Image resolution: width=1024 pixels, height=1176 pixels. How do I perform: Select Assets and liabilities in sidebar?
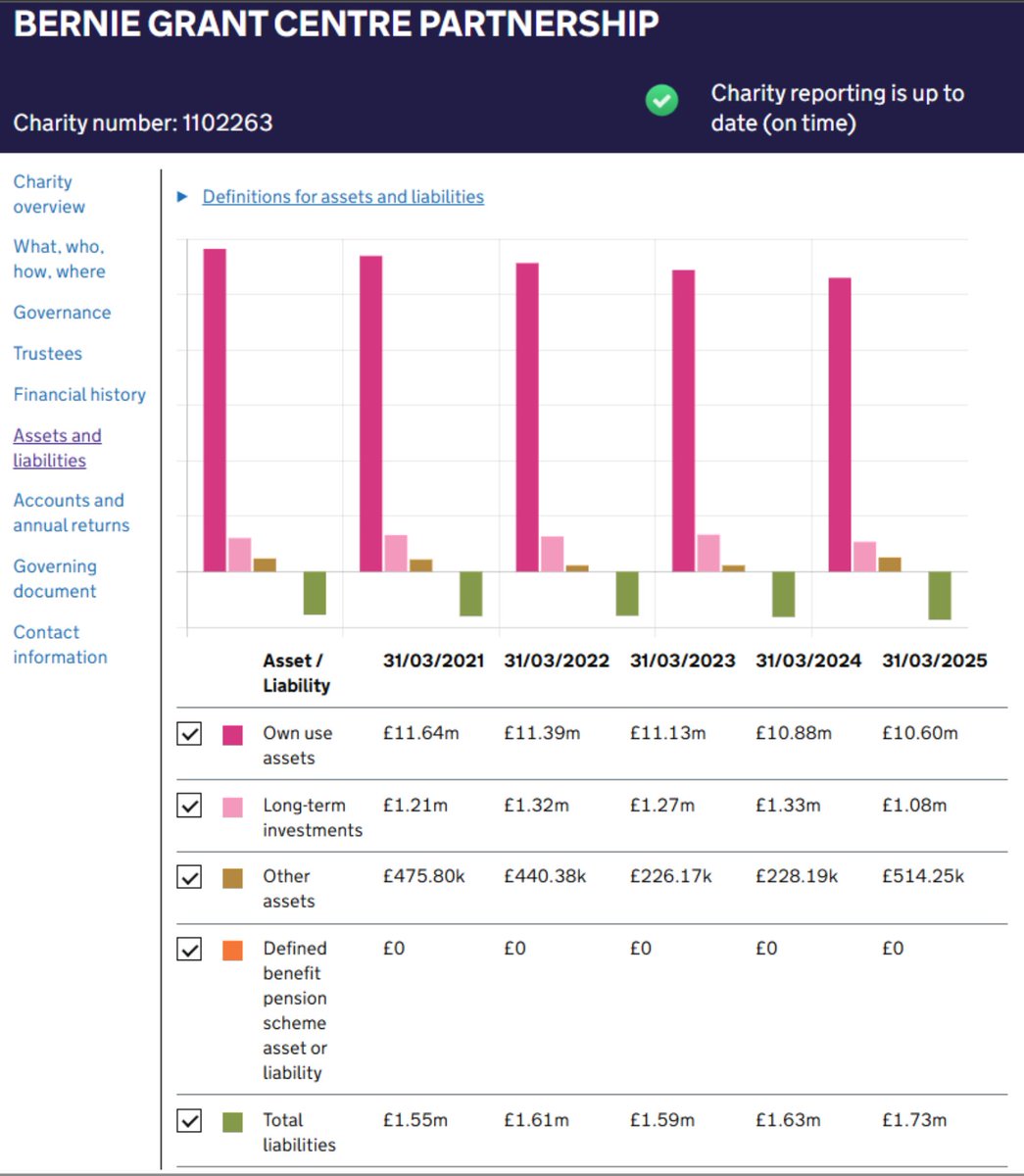(57, 448)
